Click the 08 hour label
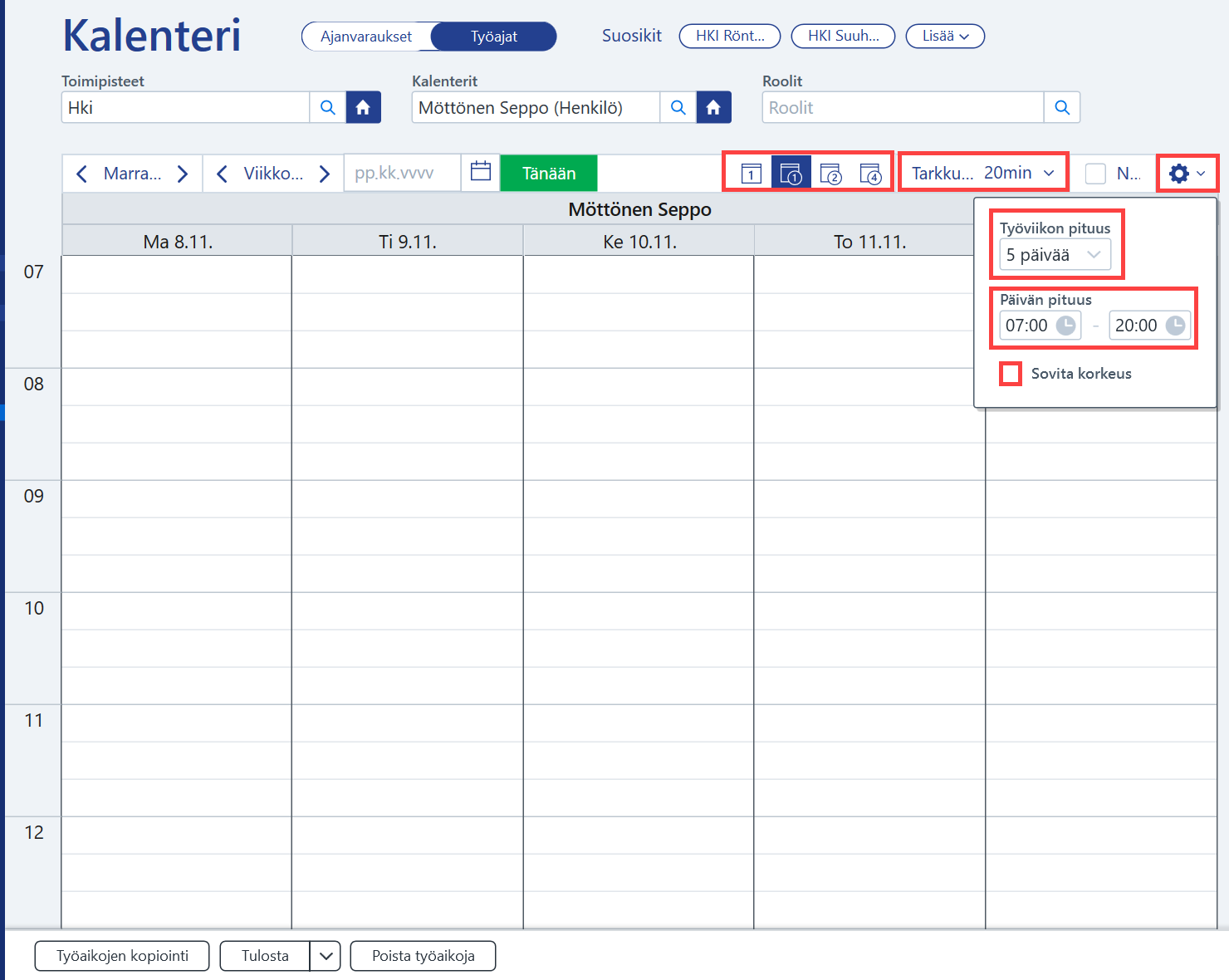The height and width of the screenshot is (980, 1229). click(34, 385)
